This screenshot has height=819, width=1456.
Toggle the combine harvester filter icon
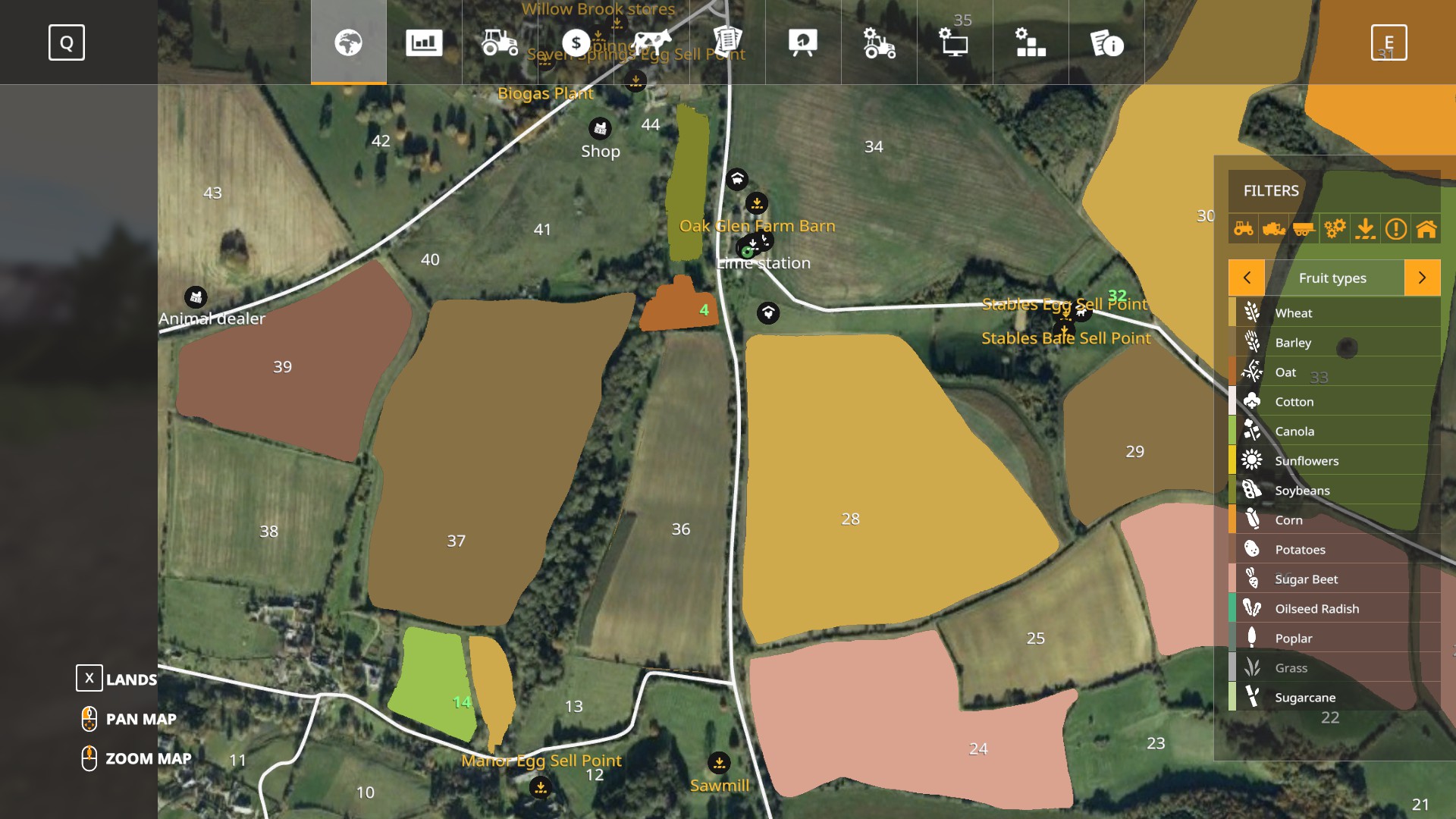[x=1274, y=228]
